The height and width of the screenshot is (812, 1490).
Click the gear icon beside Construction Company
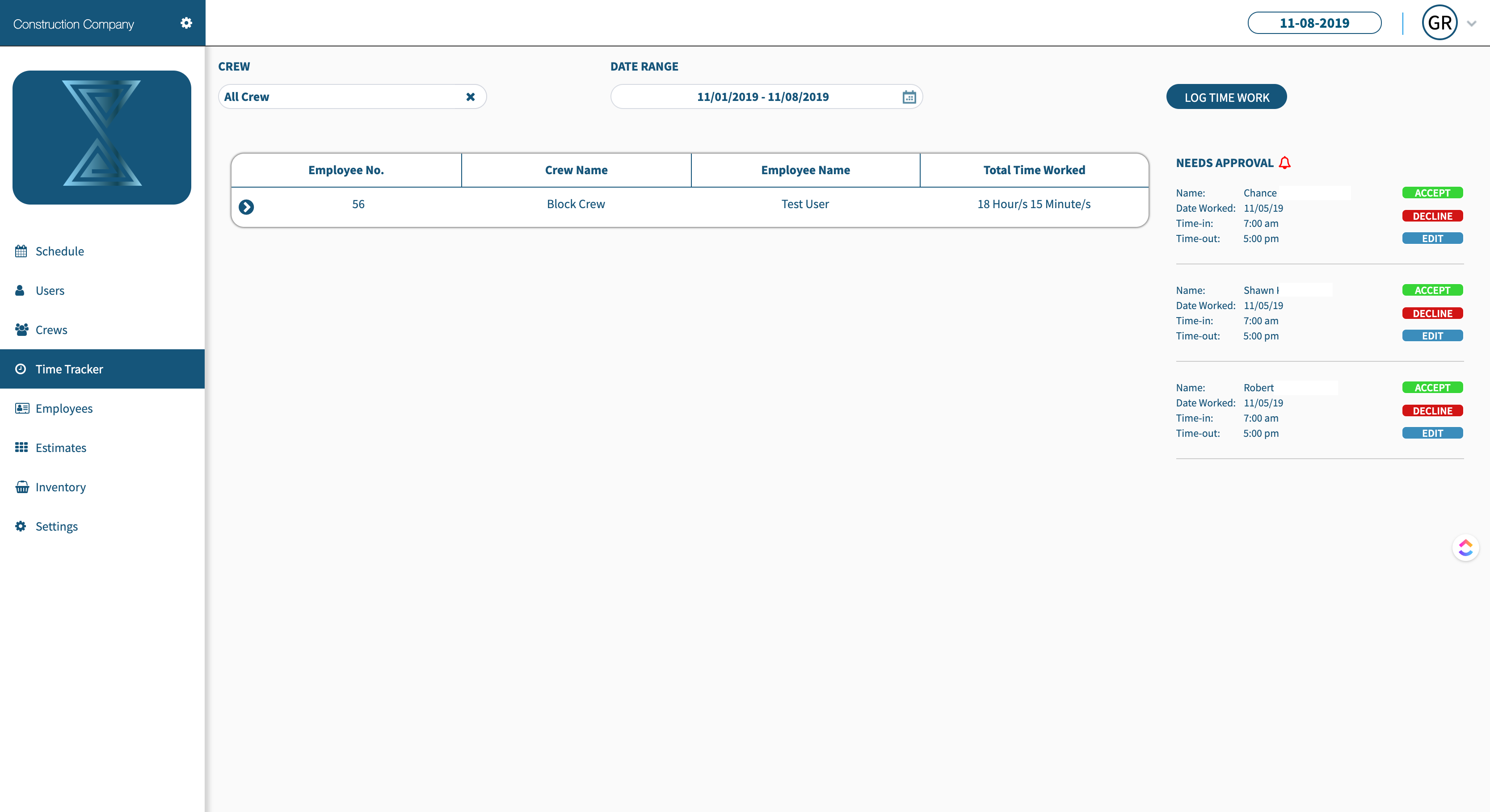(x=186, y=22)
